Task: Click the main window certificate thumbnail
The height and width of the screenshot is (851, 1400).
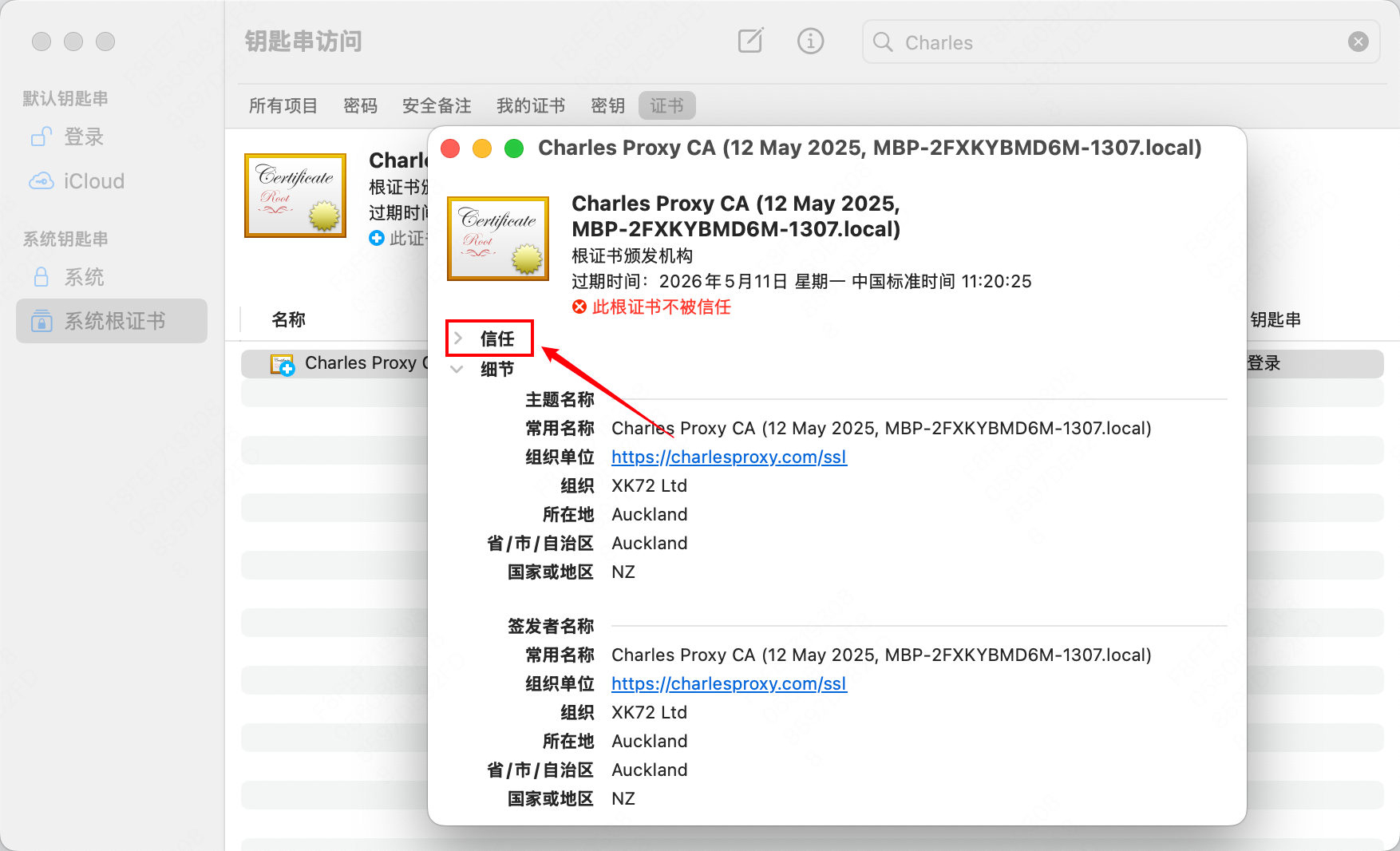Action: (x=295, y=195)
